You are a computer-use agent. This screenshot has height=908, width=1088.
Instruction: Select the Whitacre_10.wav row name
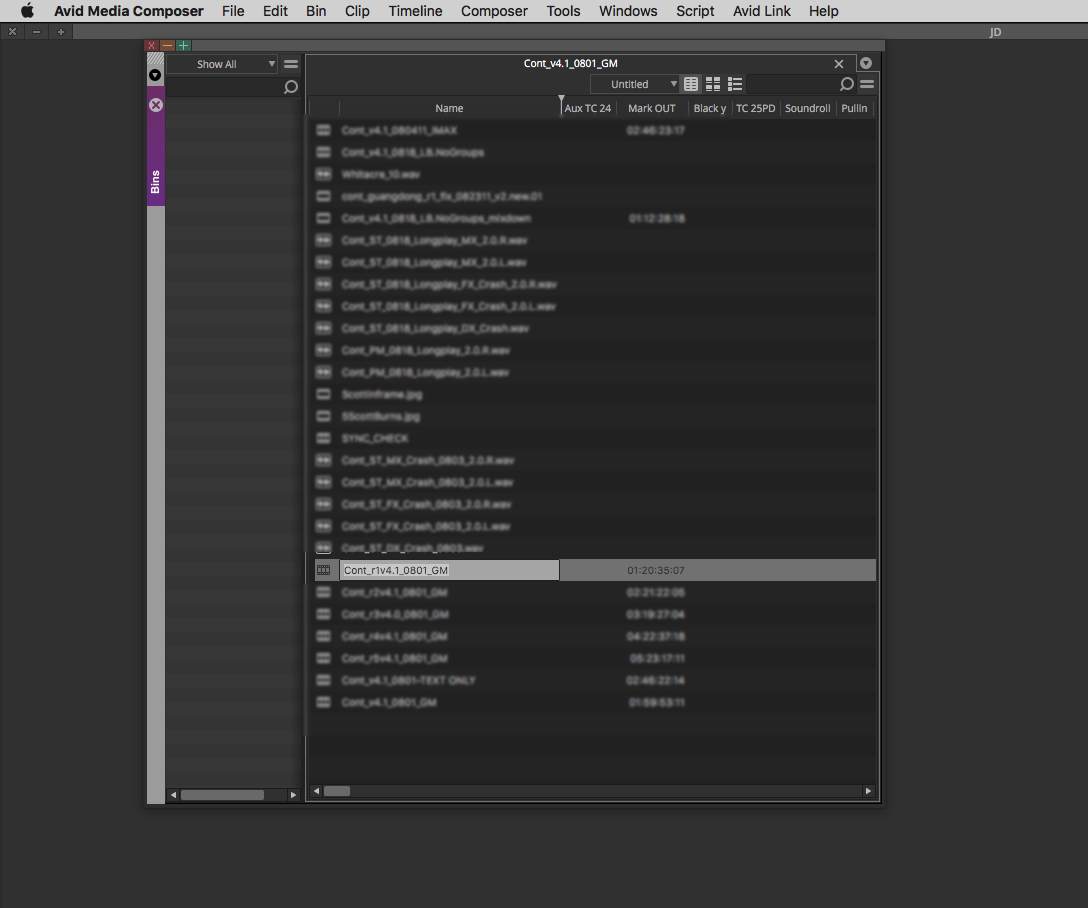click(380, 174)
